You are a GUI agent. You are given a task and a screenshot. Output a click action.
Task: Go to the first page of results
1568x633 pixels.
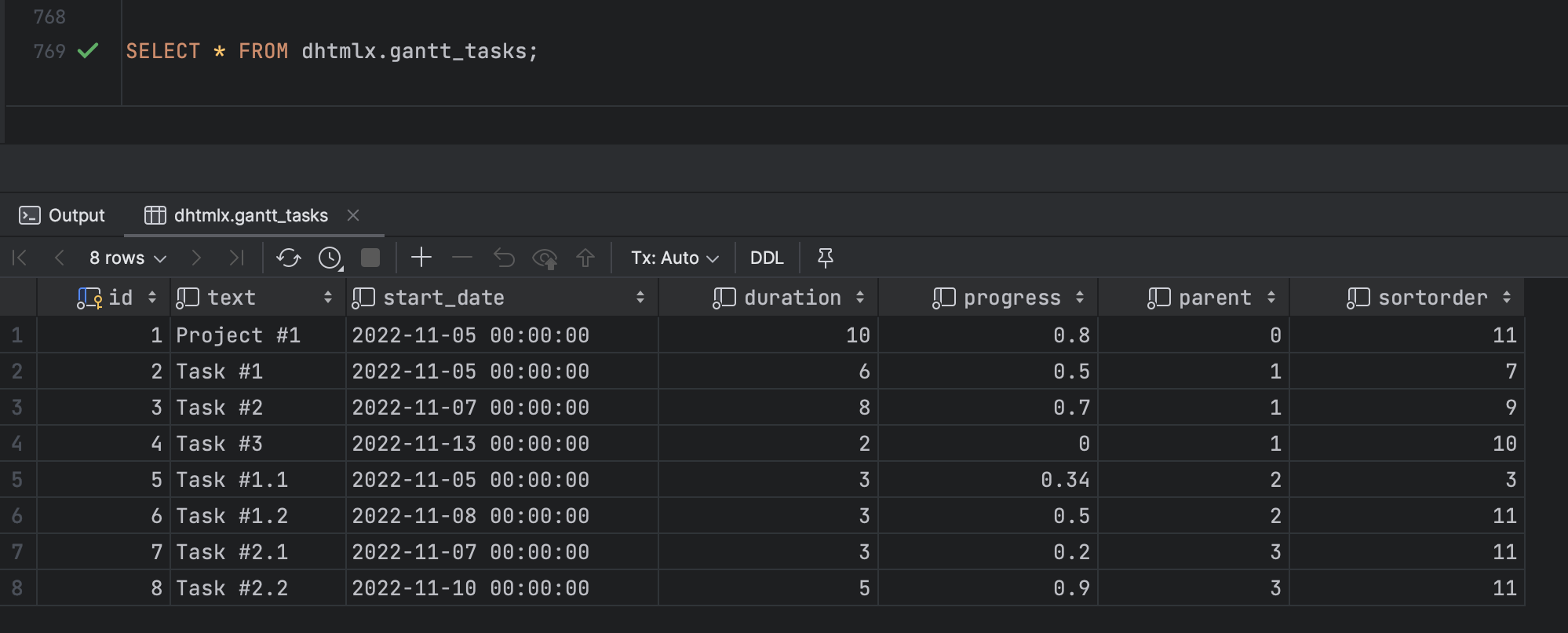point(20,258)
